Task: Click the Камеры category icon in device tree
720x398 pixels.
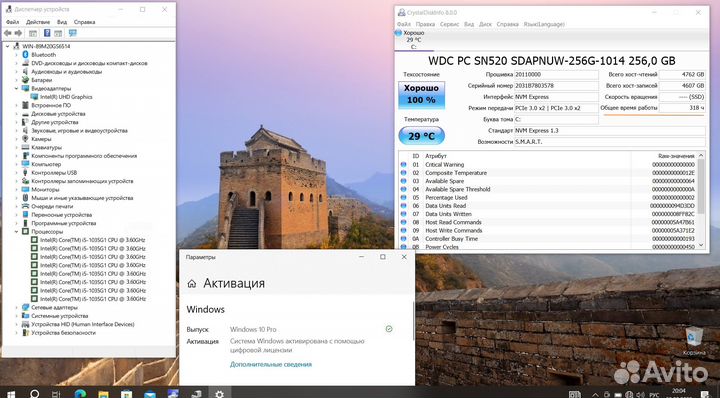Action: point(26,139)
